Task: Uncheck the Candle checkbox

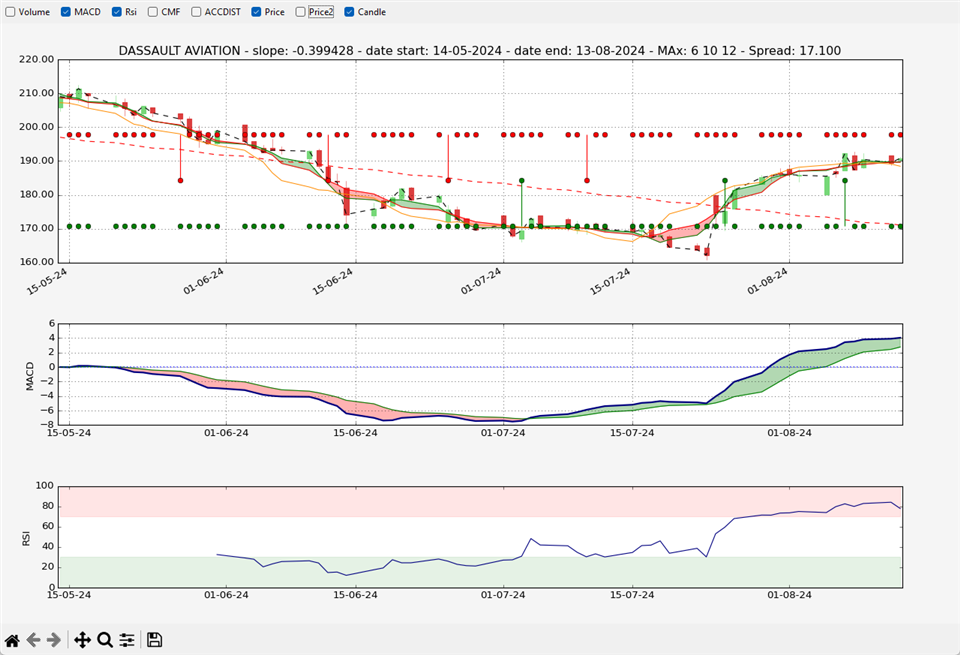Action: (349, 12)
